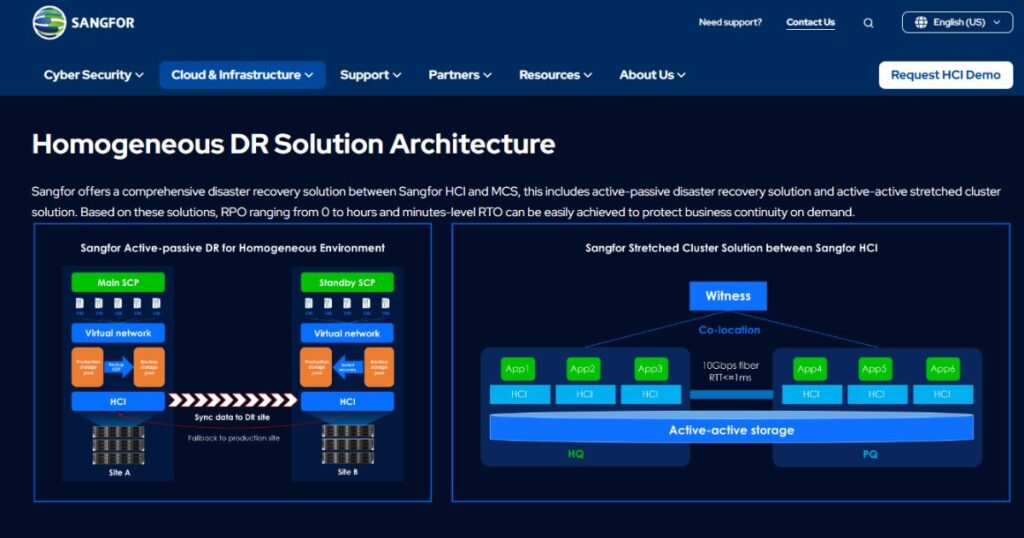1024x538 pixels.
Task: Click the Main SCP green box
Action: point(118,283)
